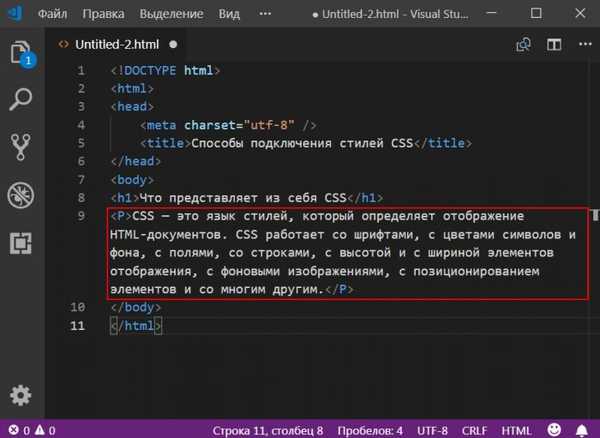This screenshot has width=600, height=438.
Task: Click the unsaved dot on Untitled-2.html tab
Action: point(173,45)
